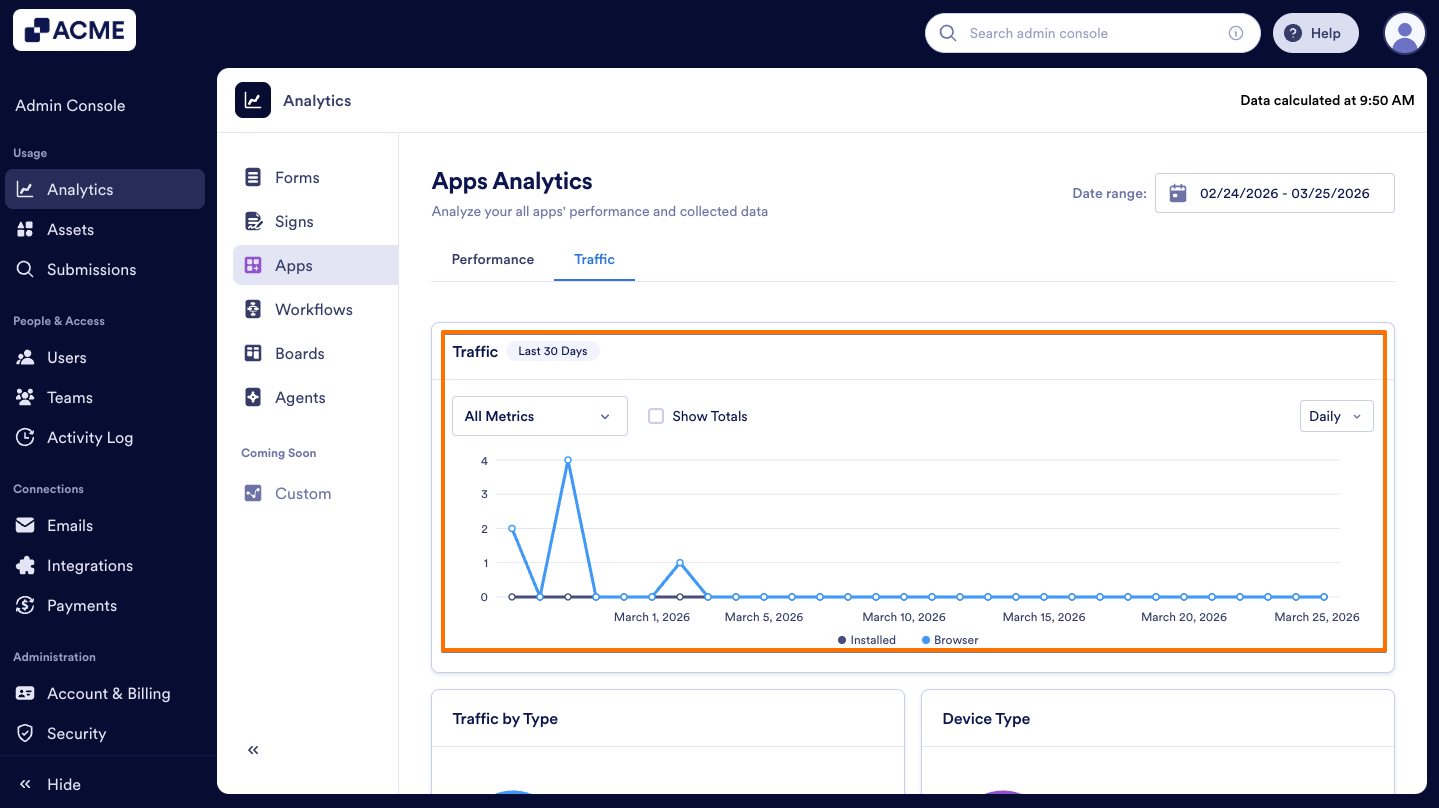
Task: Hide the sidebar using the Hide button
Action: (x=49, y=784)
